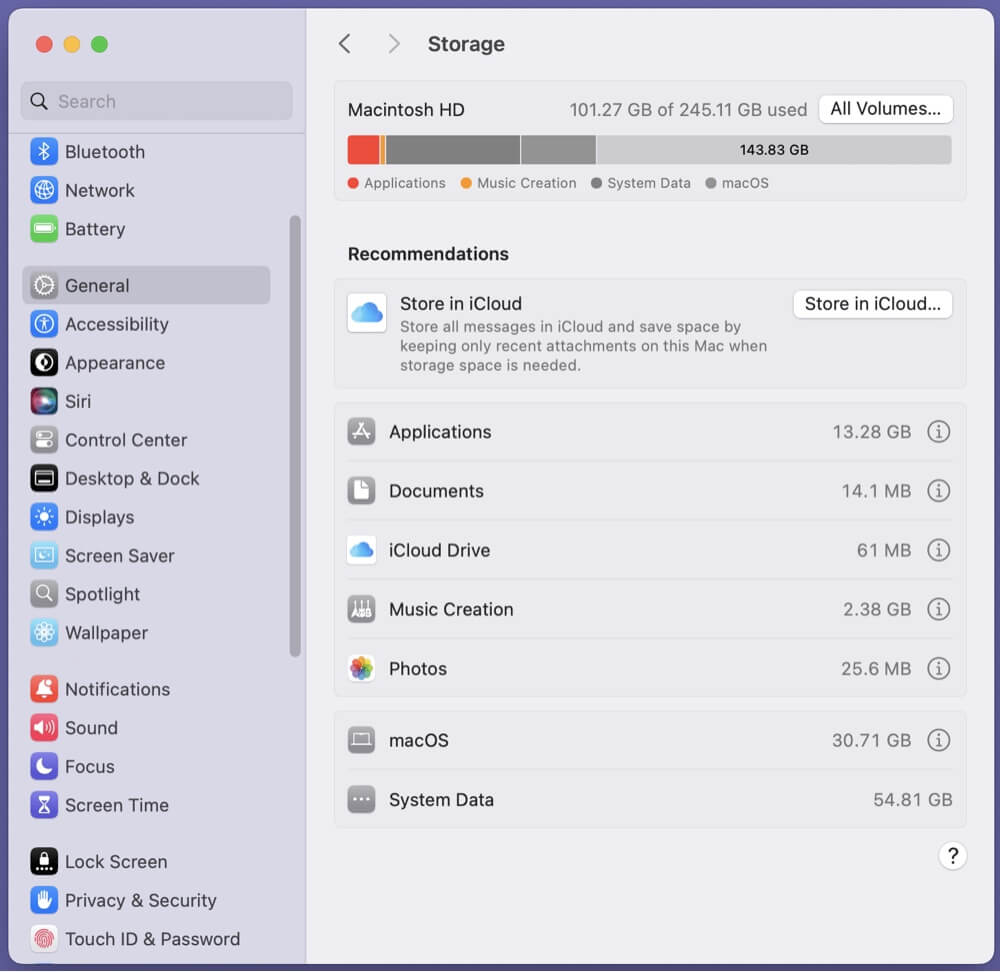Click the Search field in sidebar
The image size is (1000, 972).
coord(157,101)
